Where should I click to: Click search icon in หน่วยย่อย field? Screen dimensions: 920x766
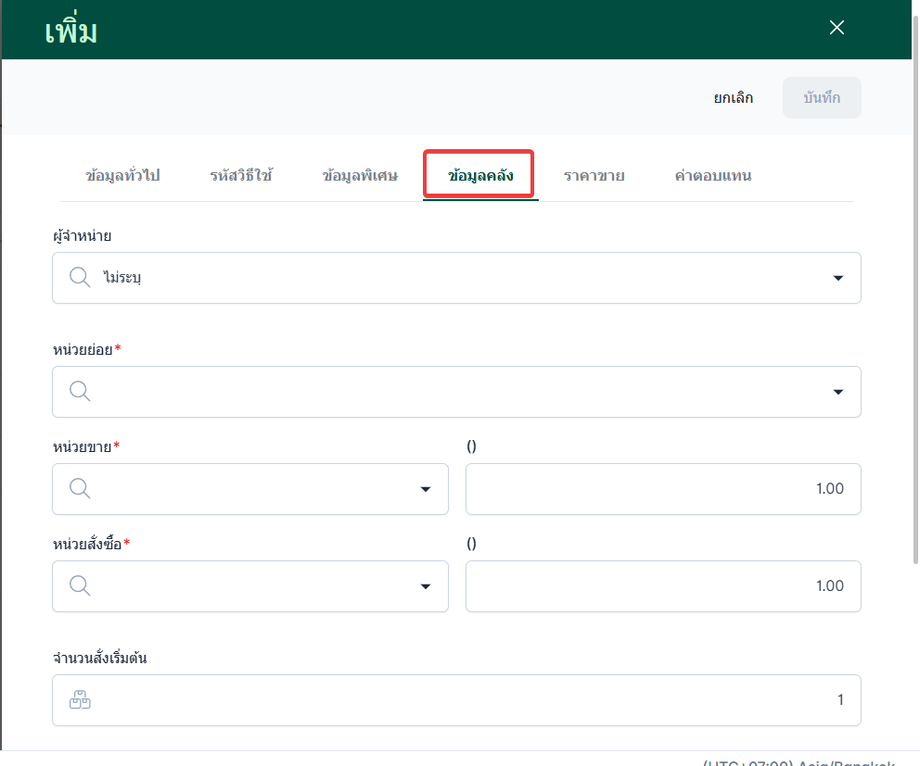tap(80, 391)
